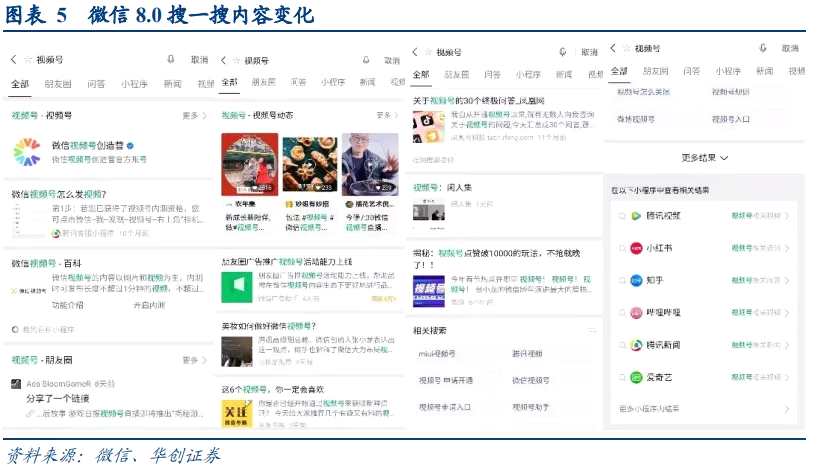817x470 pixels.
Task: Tap 取消 in the 相关搜索 screen
Action: point(589,52)
